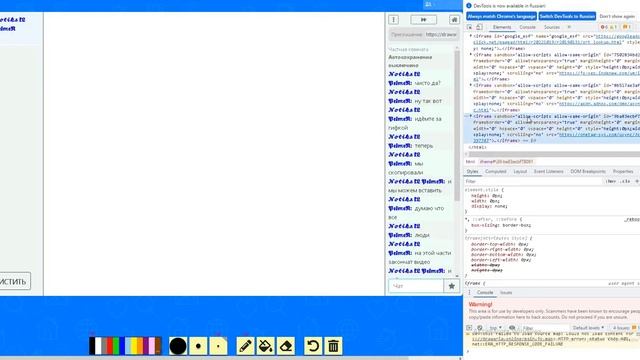The image size is (640, 360).
Task: Open the Properties tab
Action: tap(623, 171)
